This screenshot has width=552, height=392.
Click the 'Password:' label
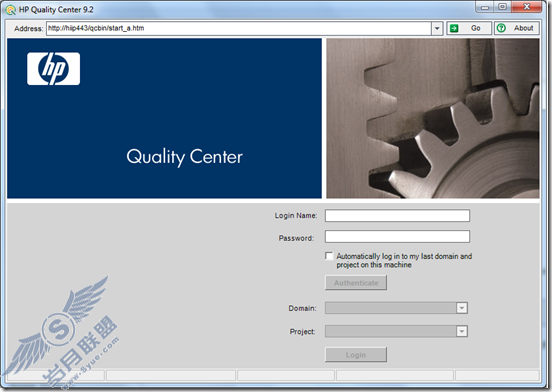[296, 238]
